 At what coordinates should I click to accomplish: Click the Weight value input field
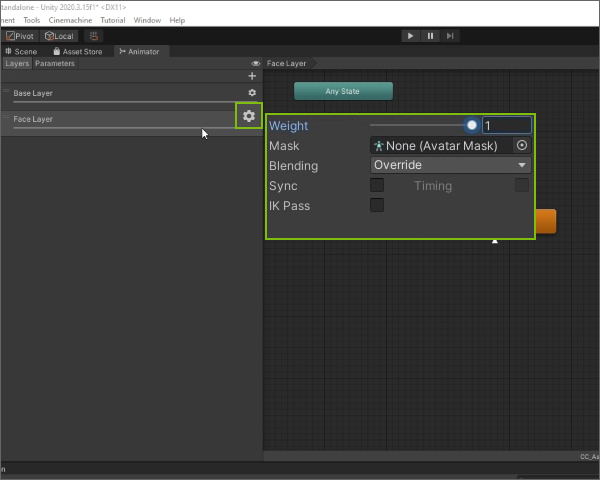507,126
